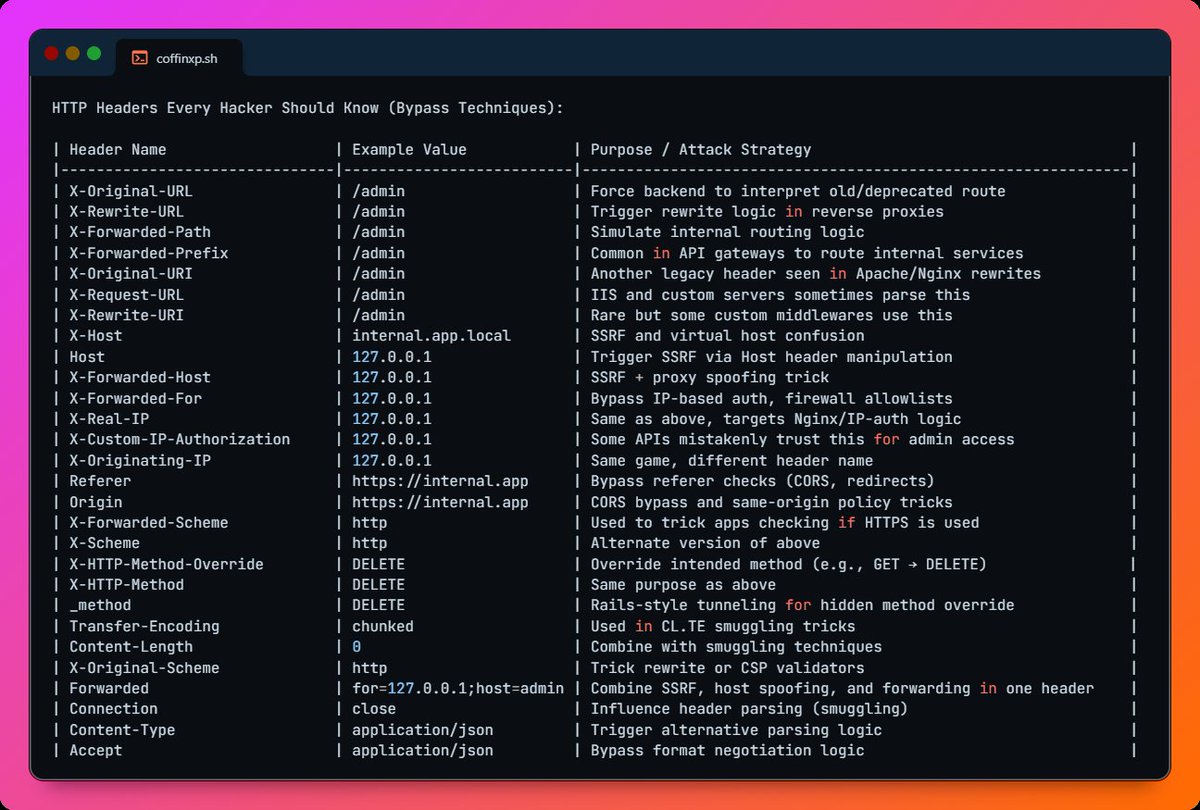Click the 'Content-Type' header name
The width and height of the screenshot is (1200, 810).
click(122, 730)
